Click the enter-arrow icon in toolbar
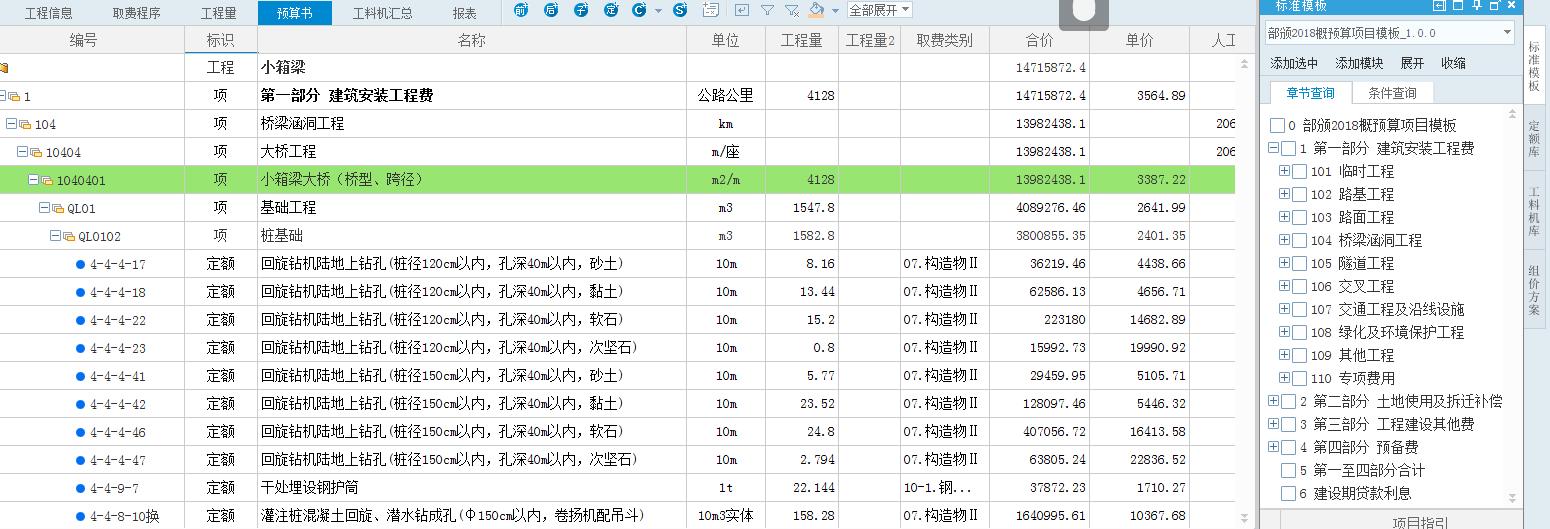This screenshot has width=1550, height=529. pos(741,10)
